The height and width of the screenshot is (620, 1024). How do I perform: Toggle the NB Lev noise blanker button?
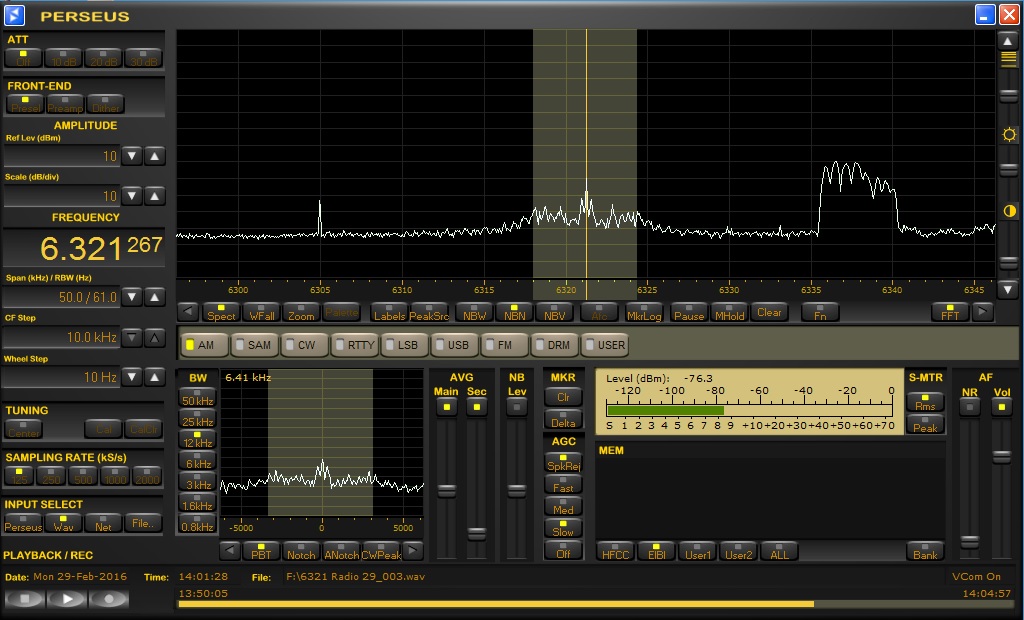517,407
